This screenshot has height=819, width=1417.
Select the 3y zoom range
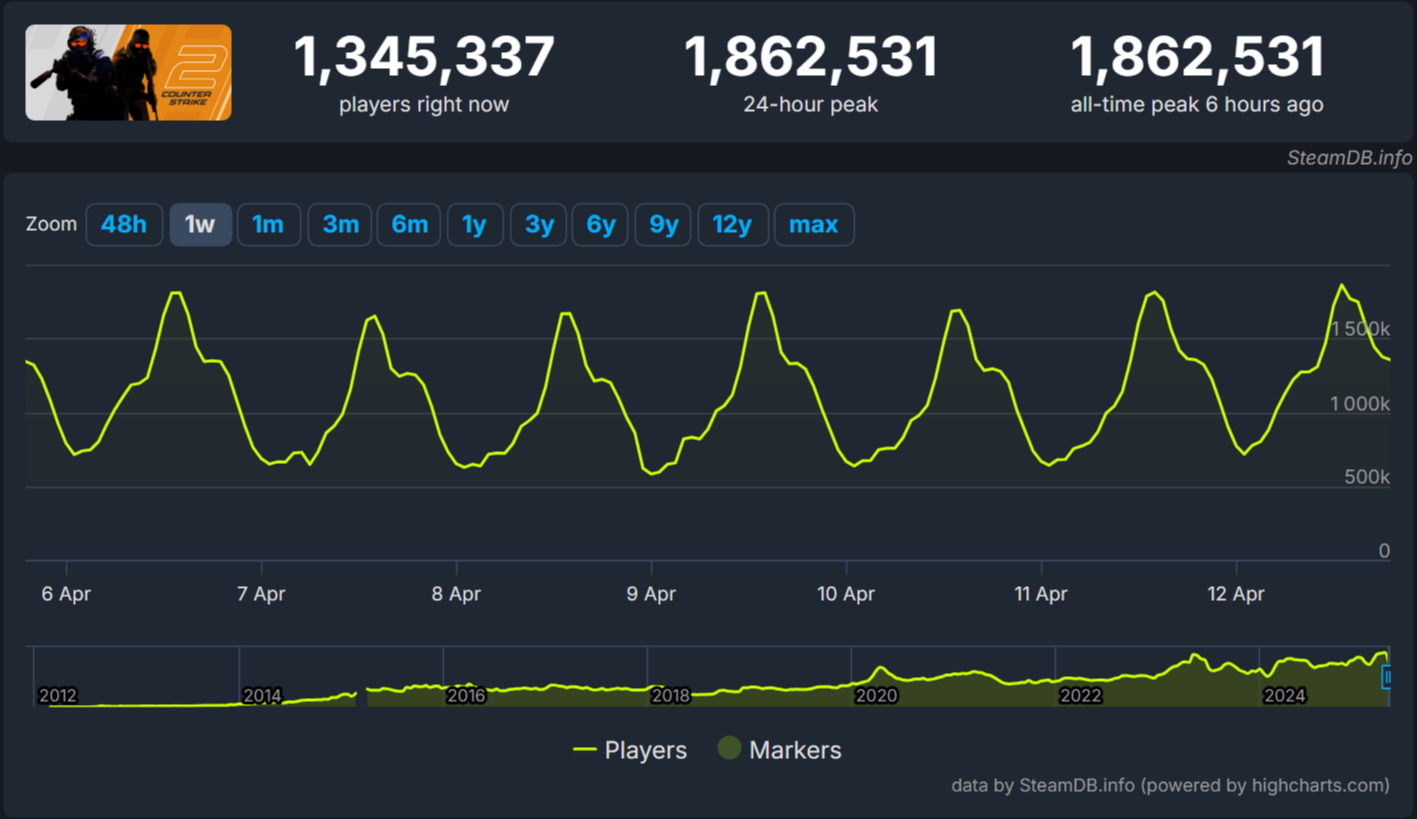[539, 225]
